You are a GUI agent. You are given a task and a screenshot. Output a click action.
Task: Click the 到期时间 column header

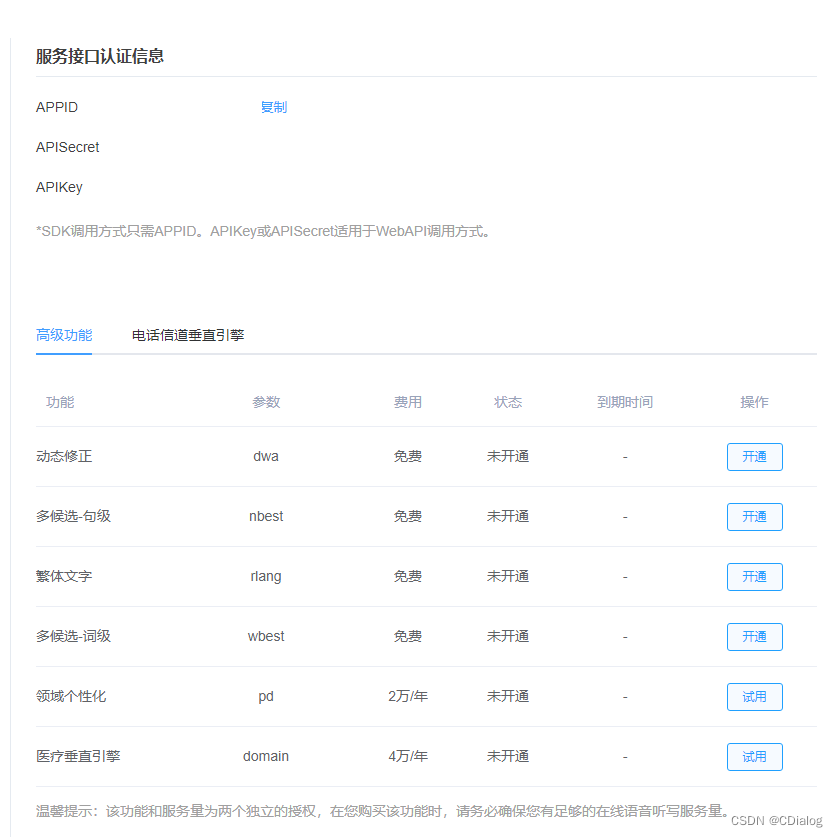point(625,402)
